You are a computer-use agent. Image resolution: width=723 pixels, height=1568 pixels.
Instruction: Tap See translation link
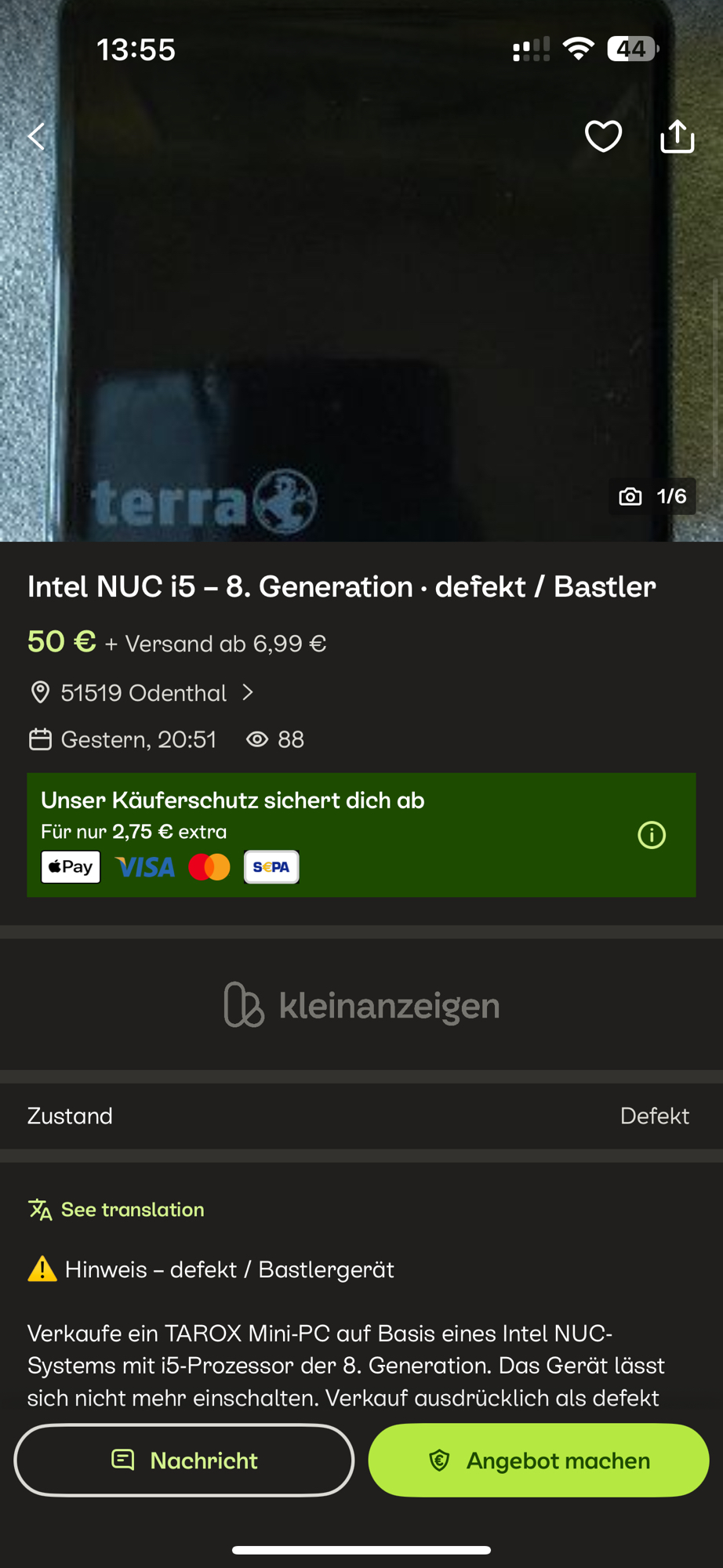pos(133,1210)
